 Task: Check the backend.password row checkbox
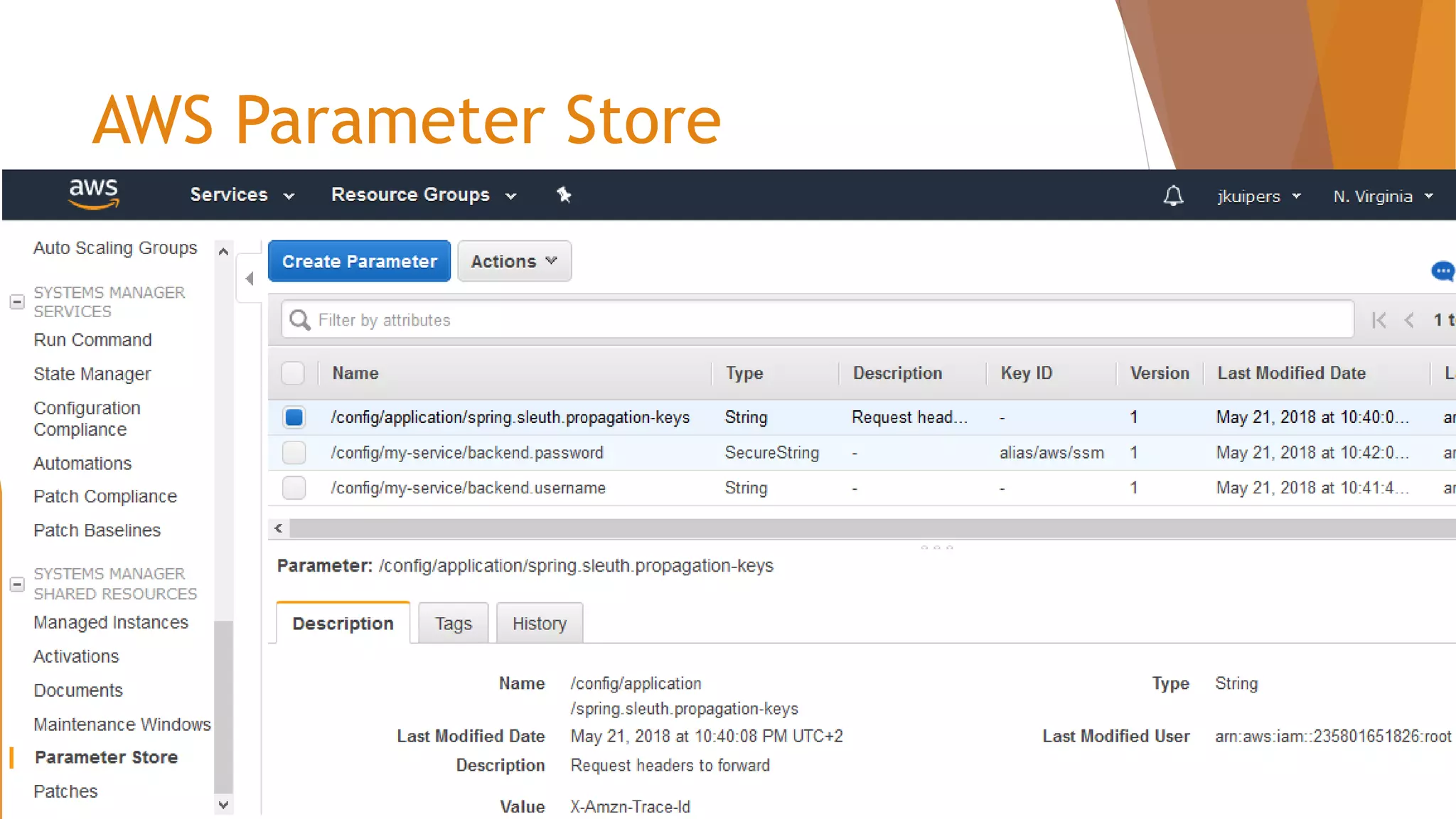(x=294, y=453)
